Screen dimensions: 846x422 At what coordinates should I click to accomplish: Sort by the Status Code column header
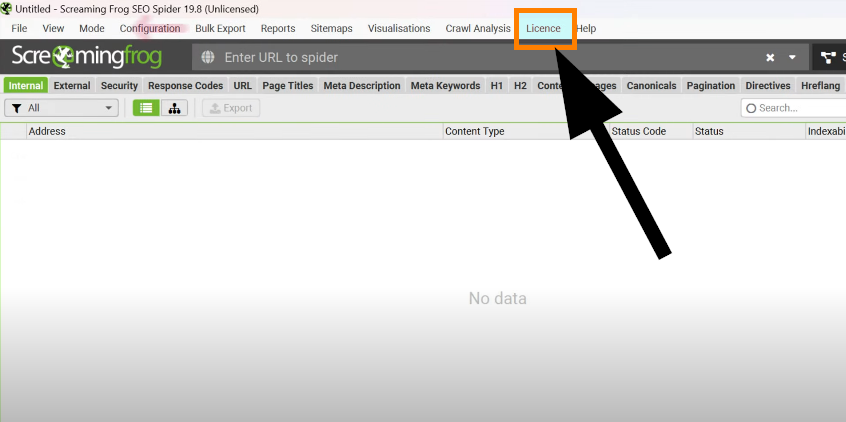pyautogui.click(x=651, y=131)
